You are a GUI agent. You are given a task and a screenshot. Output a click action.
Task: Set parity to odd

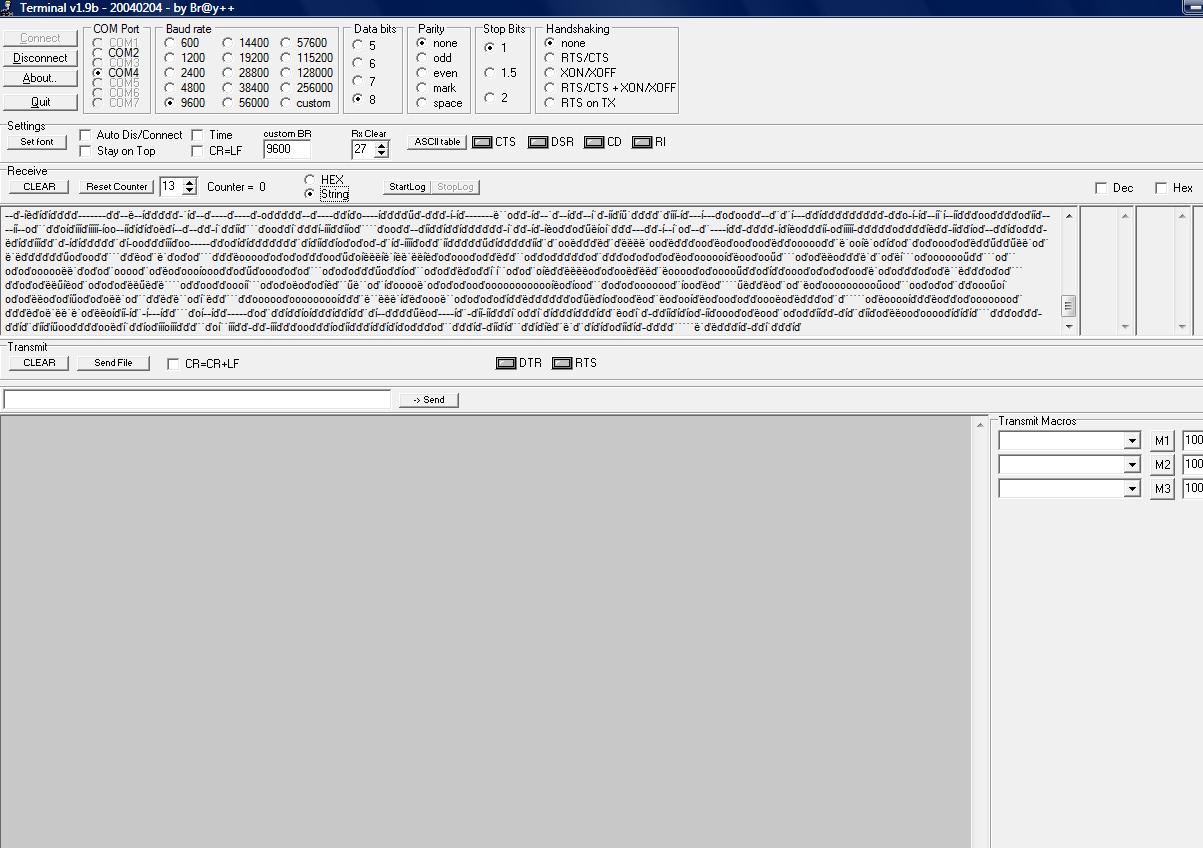[x=422, y=58]
